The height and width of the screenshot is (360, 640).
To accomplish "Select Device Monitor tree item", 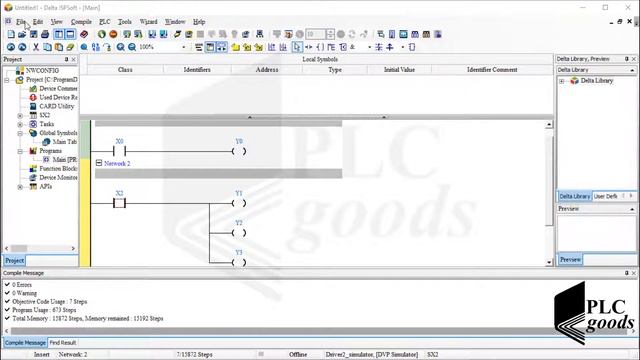I will tap(58, 178).
